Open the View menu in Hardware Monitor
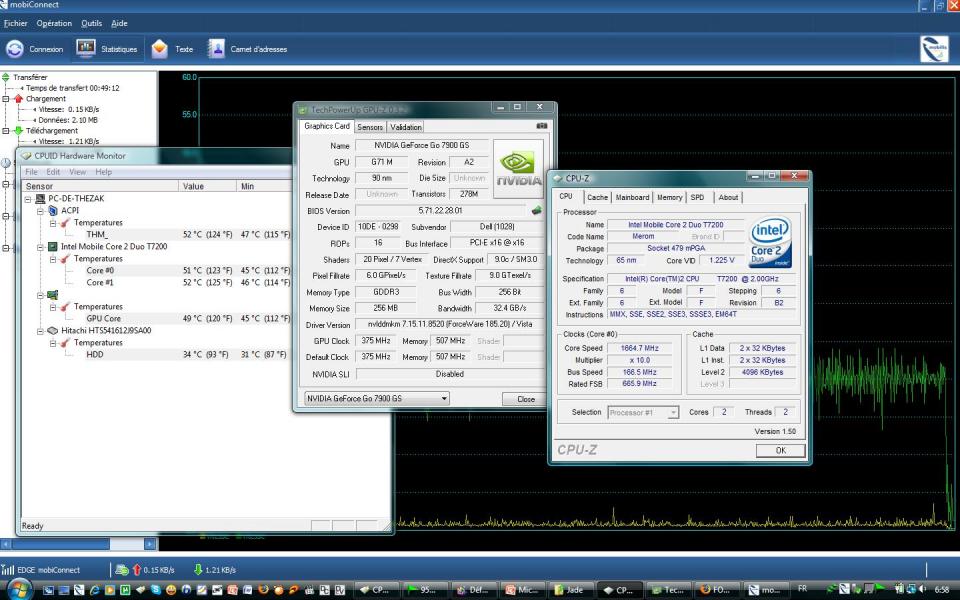Screen dimensions: 960x600 click(x=77, y=172)
